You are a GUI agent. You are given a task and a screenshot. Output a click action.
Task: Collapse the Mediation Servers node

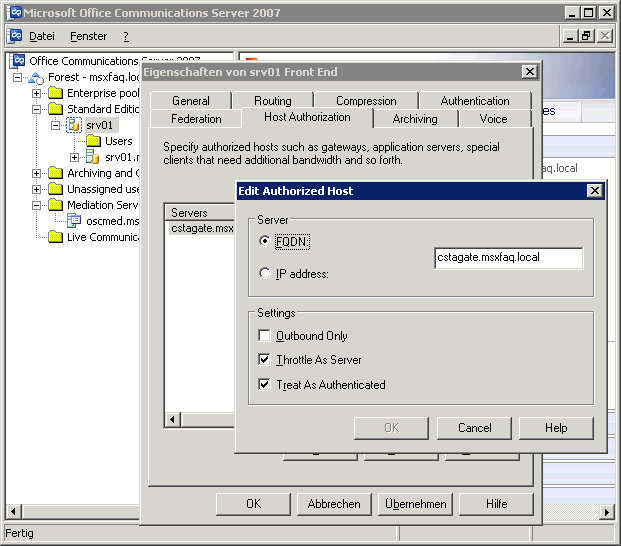[x=36, y=205]
